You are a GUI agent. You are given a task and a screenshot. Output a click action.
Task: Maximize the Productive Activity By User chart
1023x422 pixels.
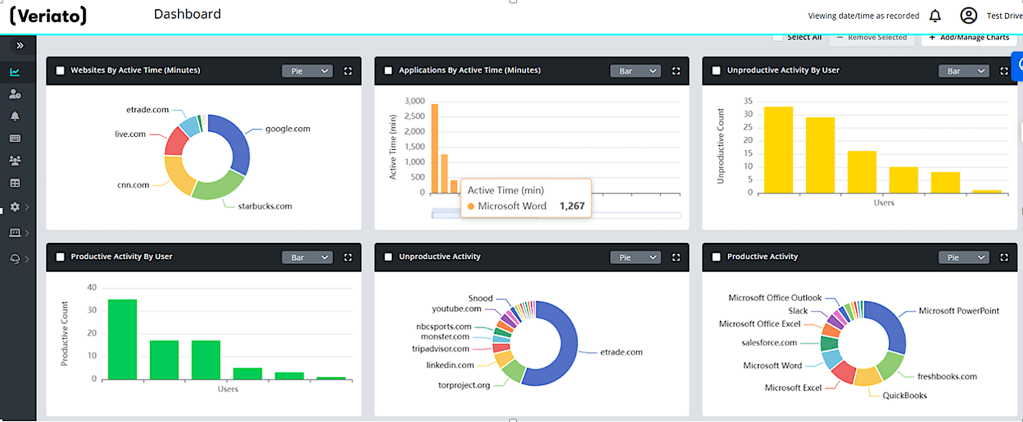click(348, 257)
